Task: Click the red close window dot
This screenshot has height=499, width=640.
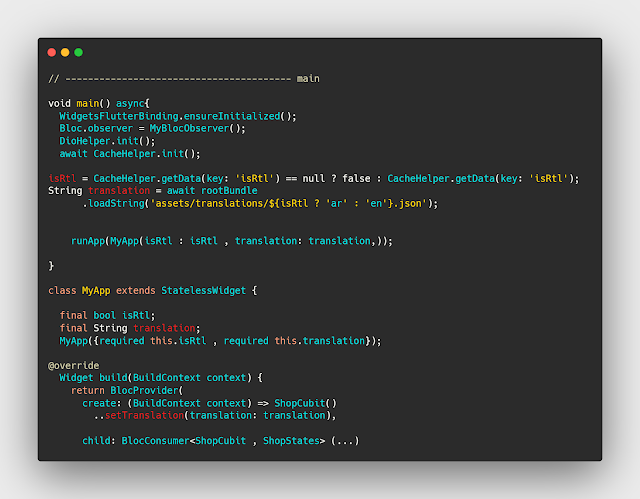Action: click(52, 52)
